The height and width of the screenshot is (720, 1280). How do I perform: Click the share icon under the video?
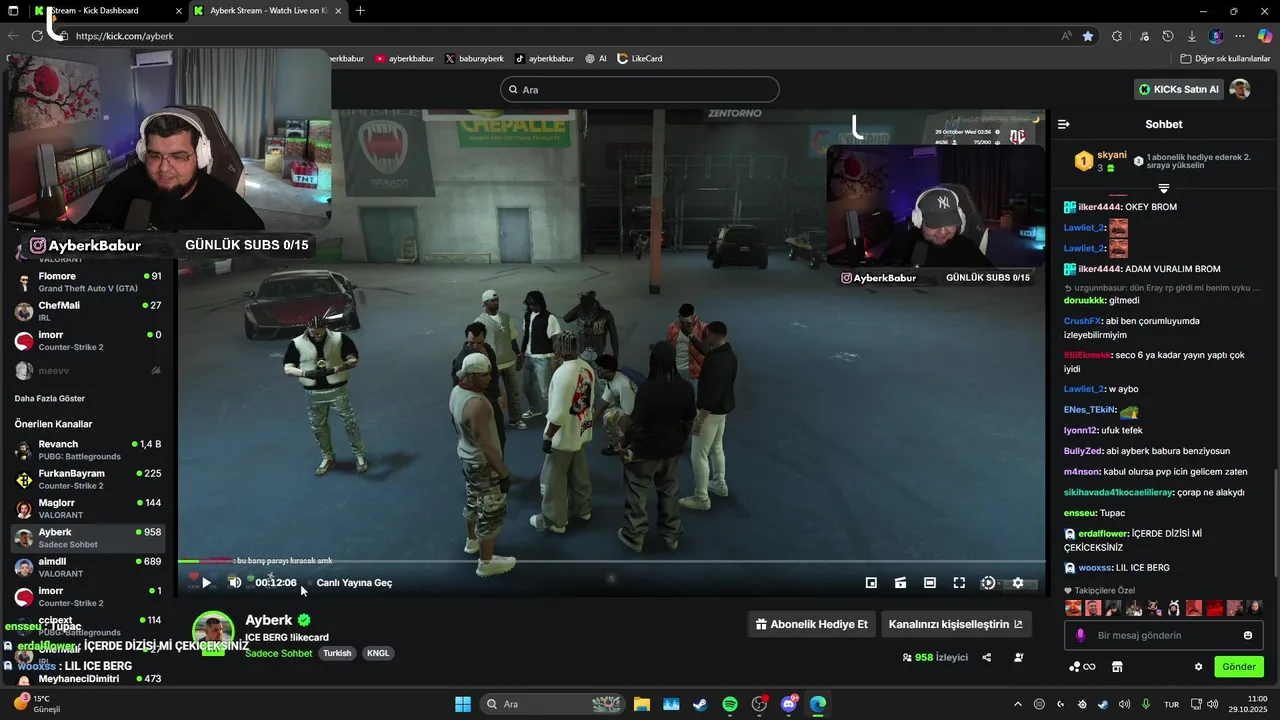click(987, 657)
